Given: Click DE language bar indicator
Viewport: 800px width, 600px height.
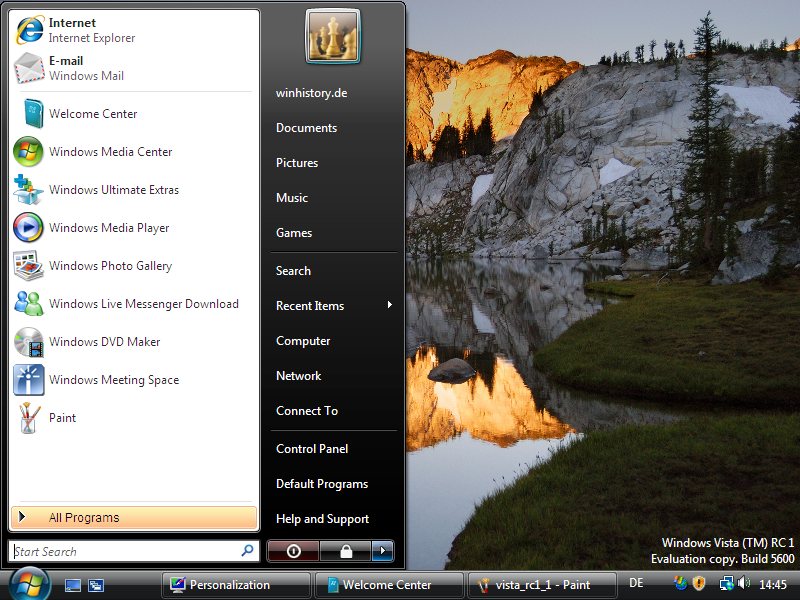Looking at the screenshot, I should click(636, 583).
